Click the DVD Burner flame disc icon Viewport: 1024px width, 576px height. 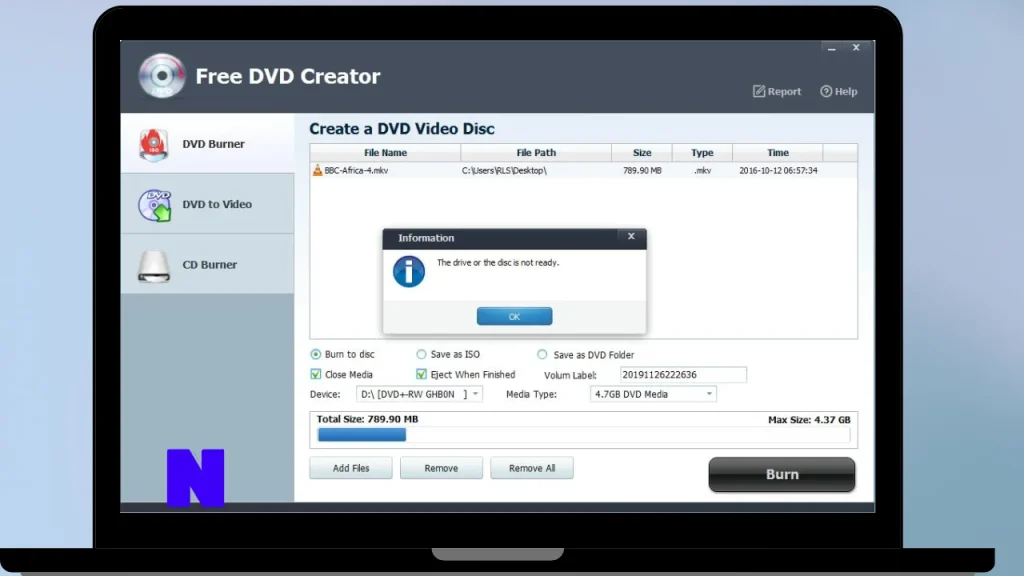[x=153, y=144]
